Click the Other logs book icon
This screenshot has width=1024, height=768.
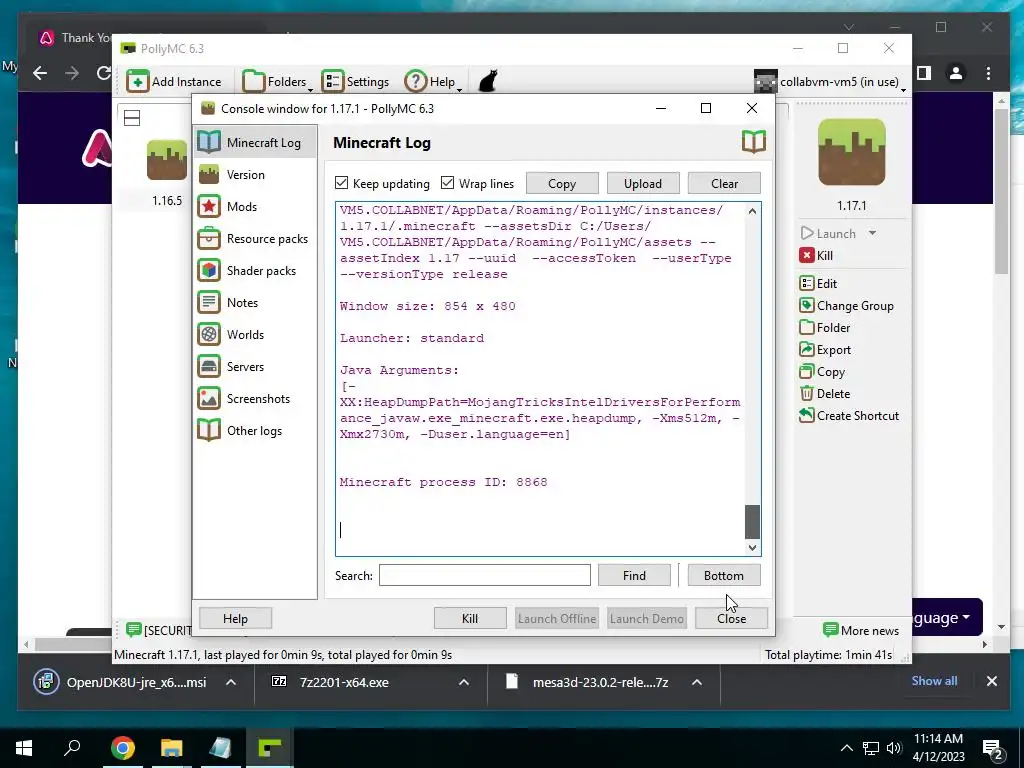tap(209, 430)
